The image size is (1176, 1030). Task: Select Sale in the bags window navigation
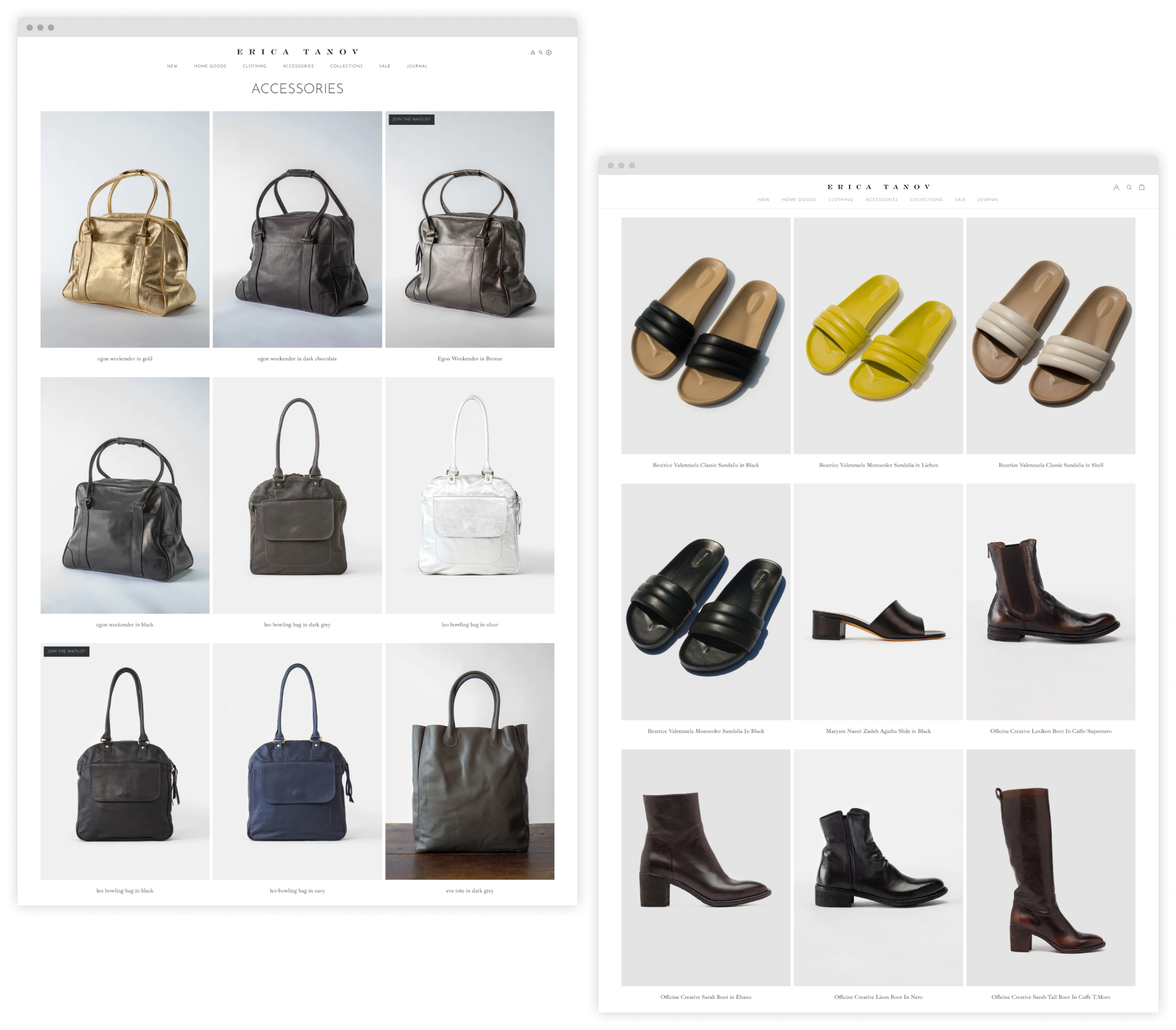384,66
